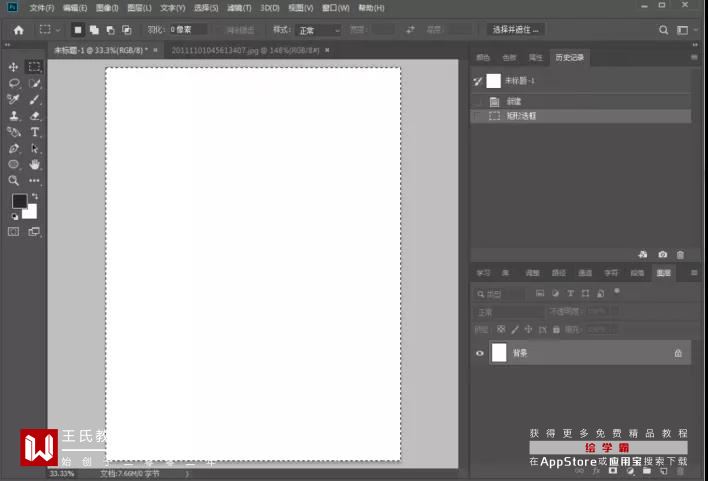The image size is (708, 481).
Task: Select 新建 history state
Action: coord(581,102)
